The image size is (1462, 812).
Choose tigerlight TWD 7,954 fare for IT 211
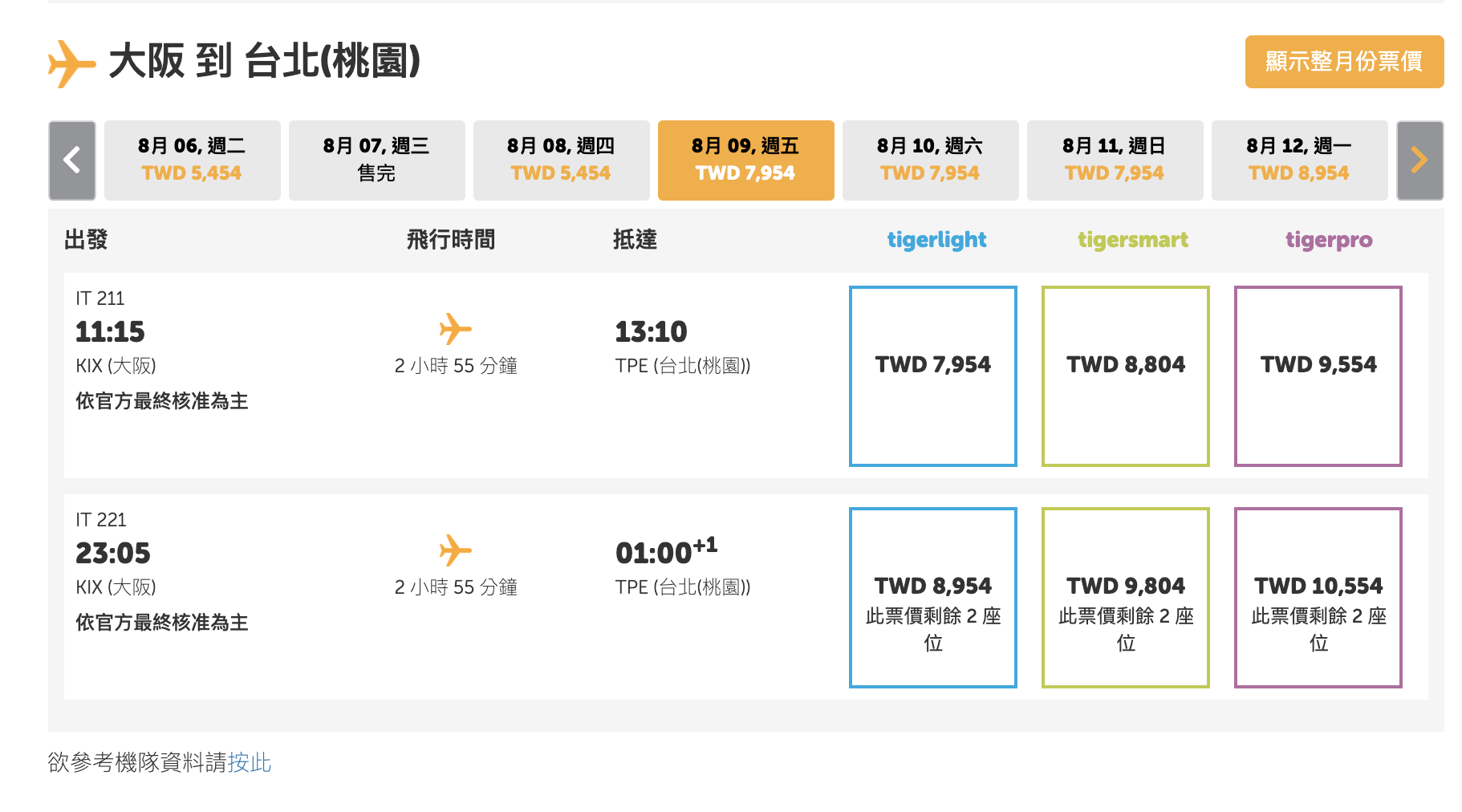(x=933, y=376)
